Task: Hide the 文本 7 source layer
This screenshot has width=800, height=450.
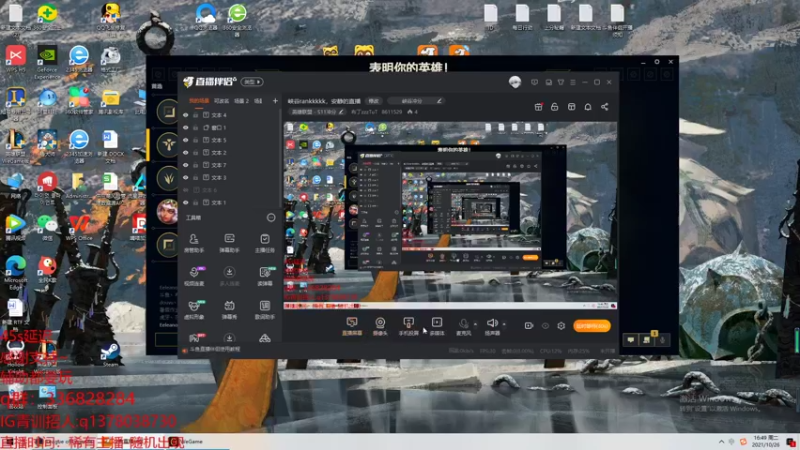Action: 186,165
